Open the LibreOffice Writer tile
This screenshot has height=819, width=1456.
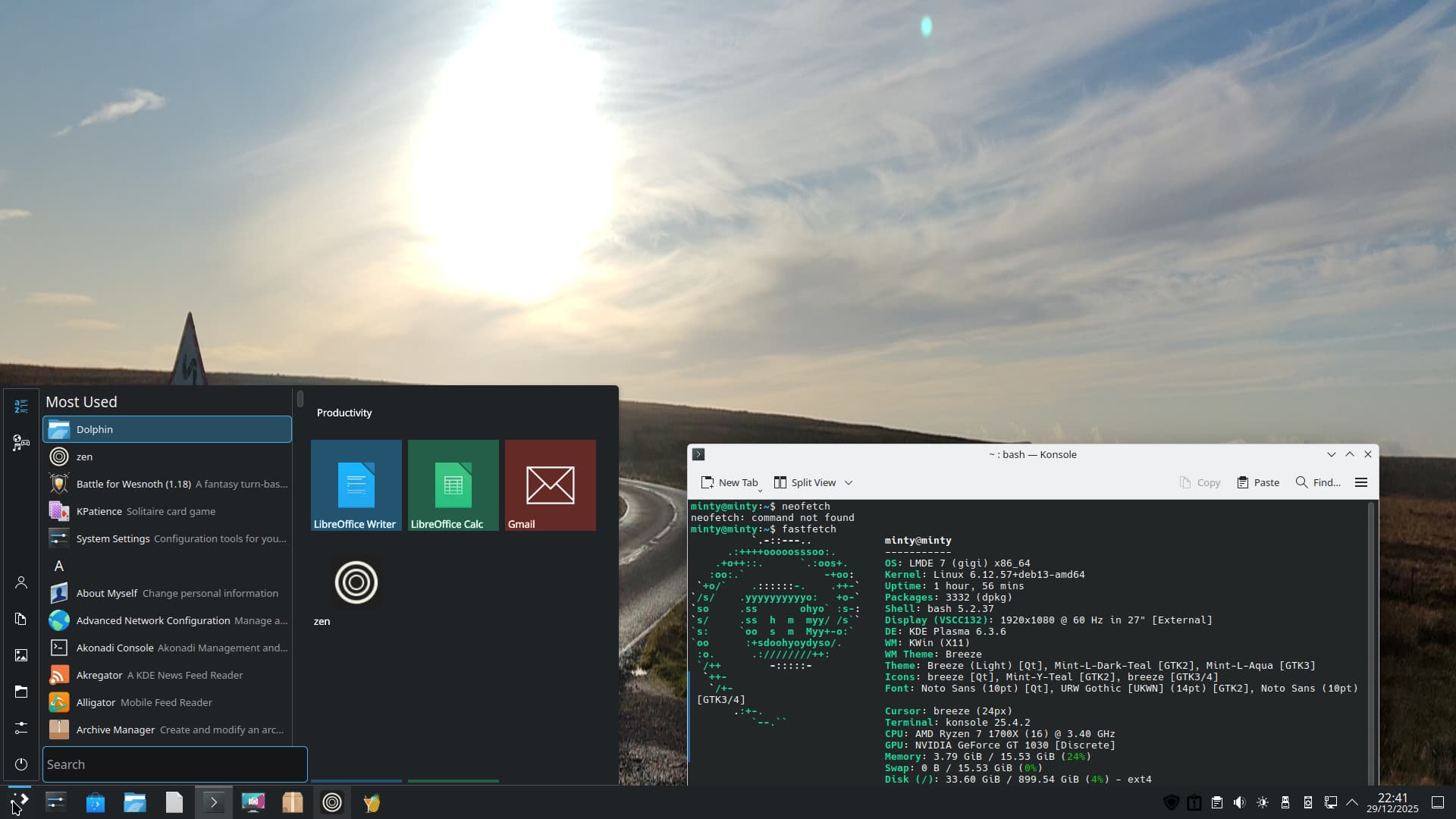pos(356,485)
